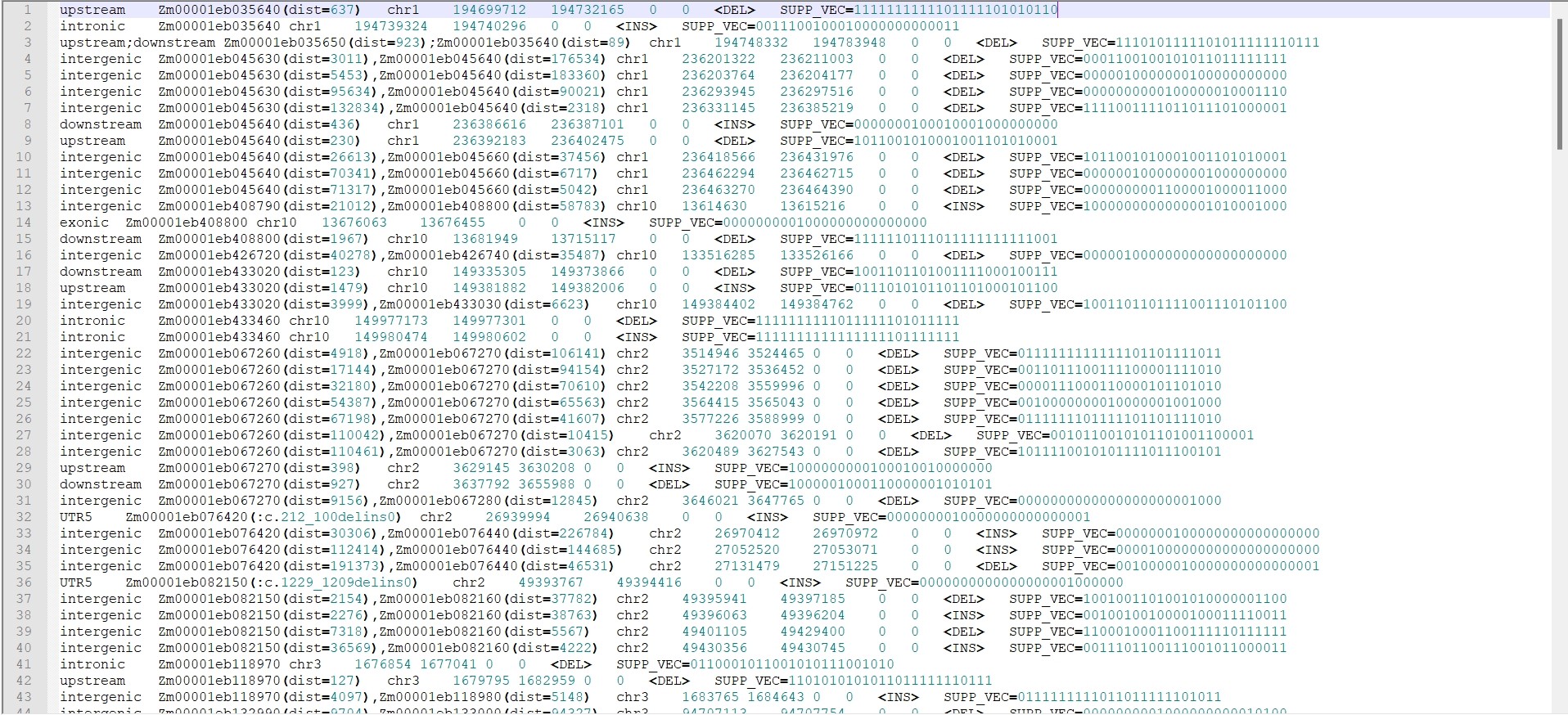Click coordinate 236201322
1568x715 pixels.
pyautogui.click(x=719, y=59)
